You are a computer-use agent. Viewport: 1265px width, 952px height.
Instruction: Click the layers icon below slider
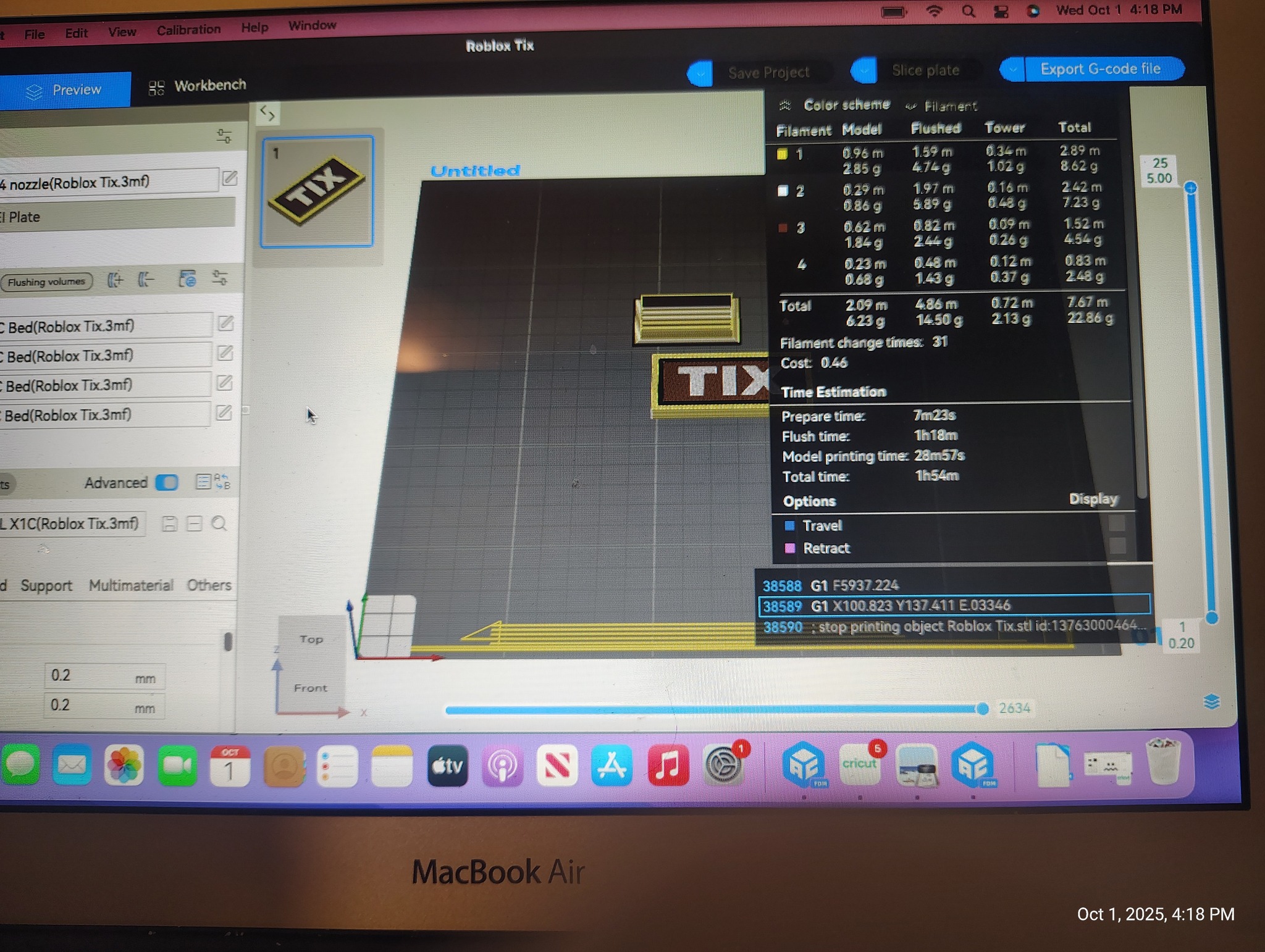[1211, 702]
